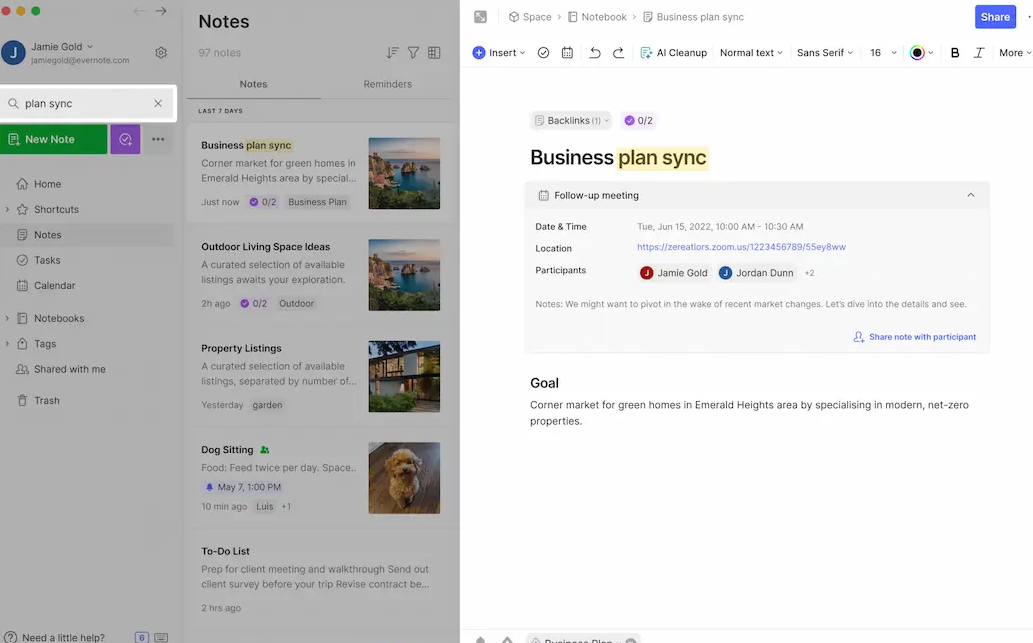Open Shared with me
The image size is (1033, 643).
[x=69, y=370]
